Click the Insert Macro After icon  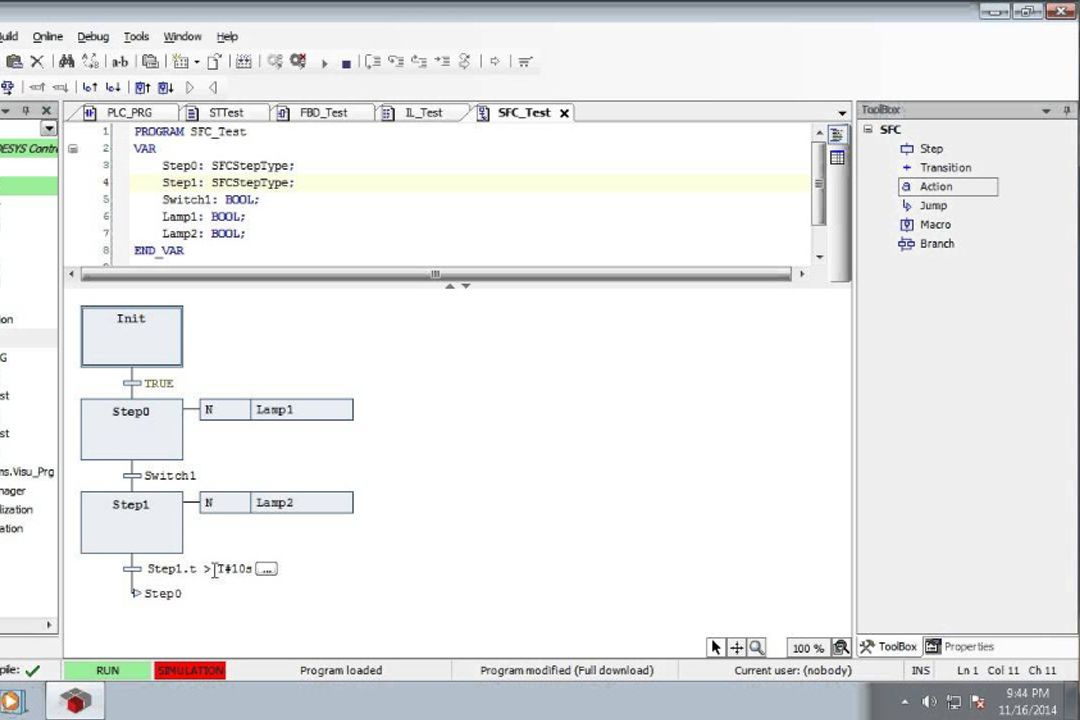(166, 88)
